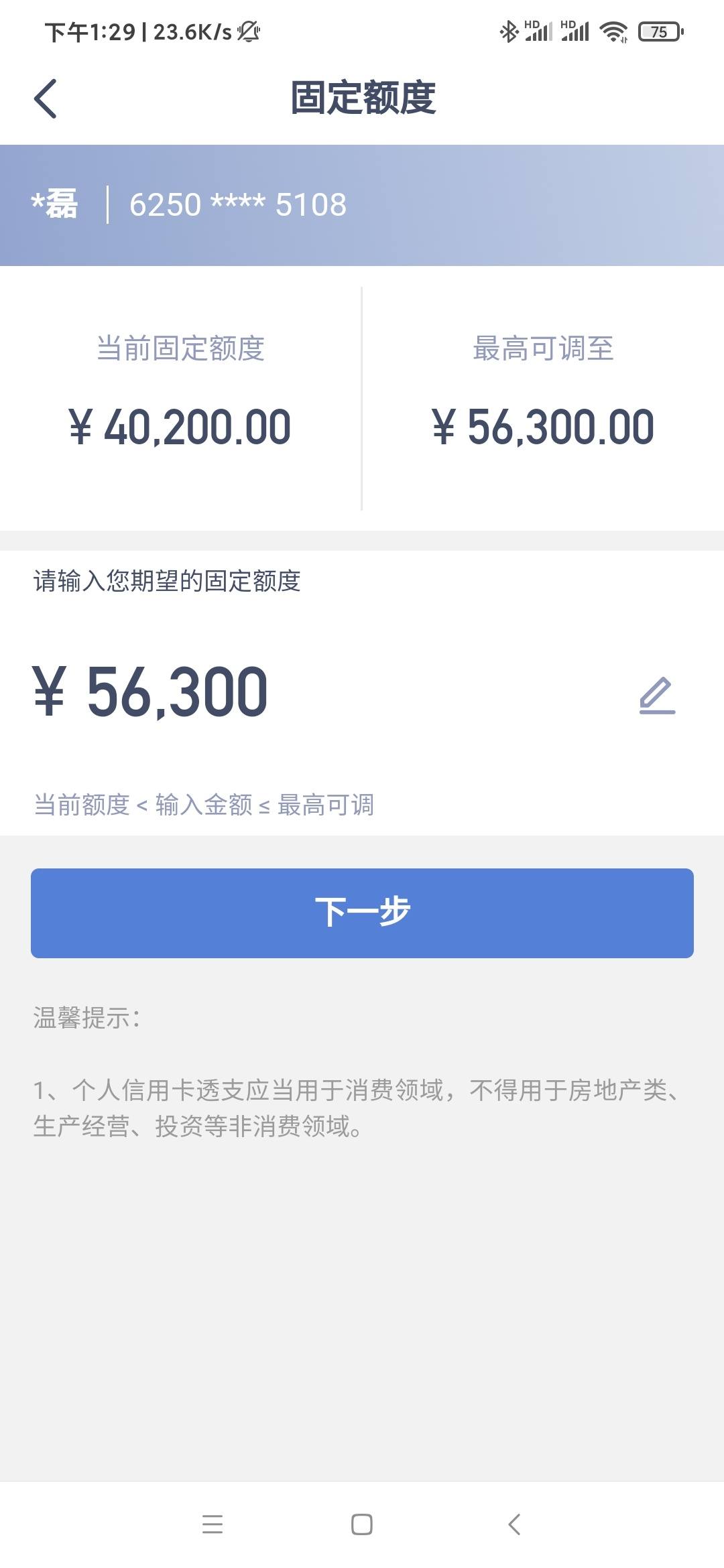Tap the Wi-Fi signal icon
This screenshot has height=1568, width=724.
pyautogui.click(x=613, y=31)
